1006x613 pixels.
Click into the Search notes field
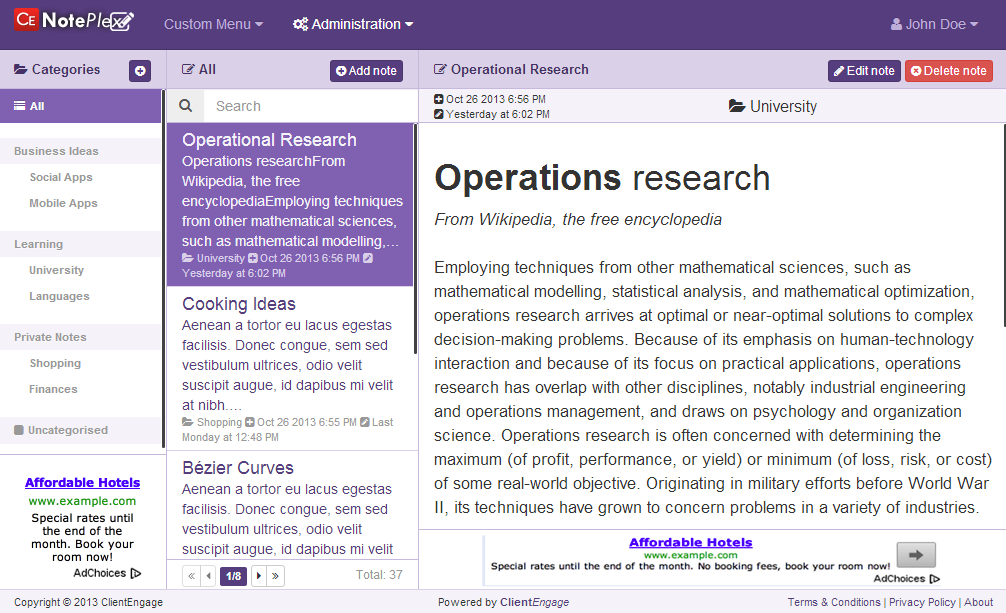coord(310,106)
